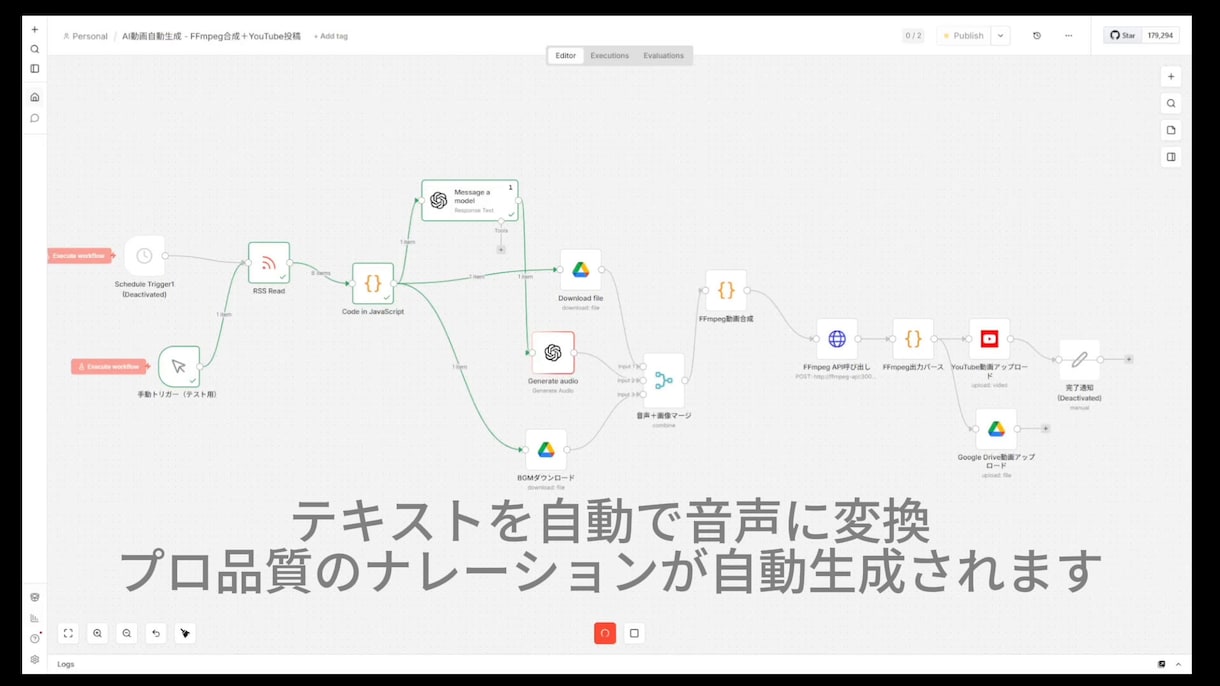Open help icon in sidebar
The height and width of the screenshot is (686, 1220).
tap(35, 638)
